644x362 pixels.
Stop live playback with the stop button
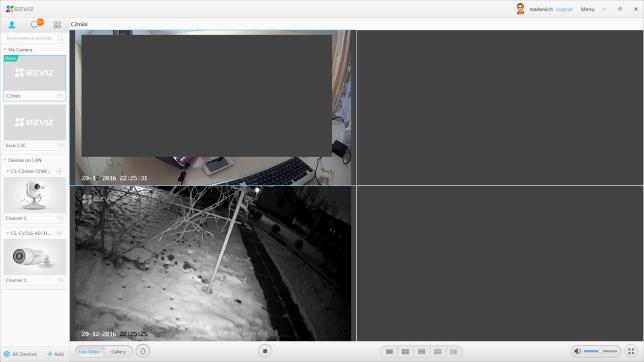click(265, 351)
